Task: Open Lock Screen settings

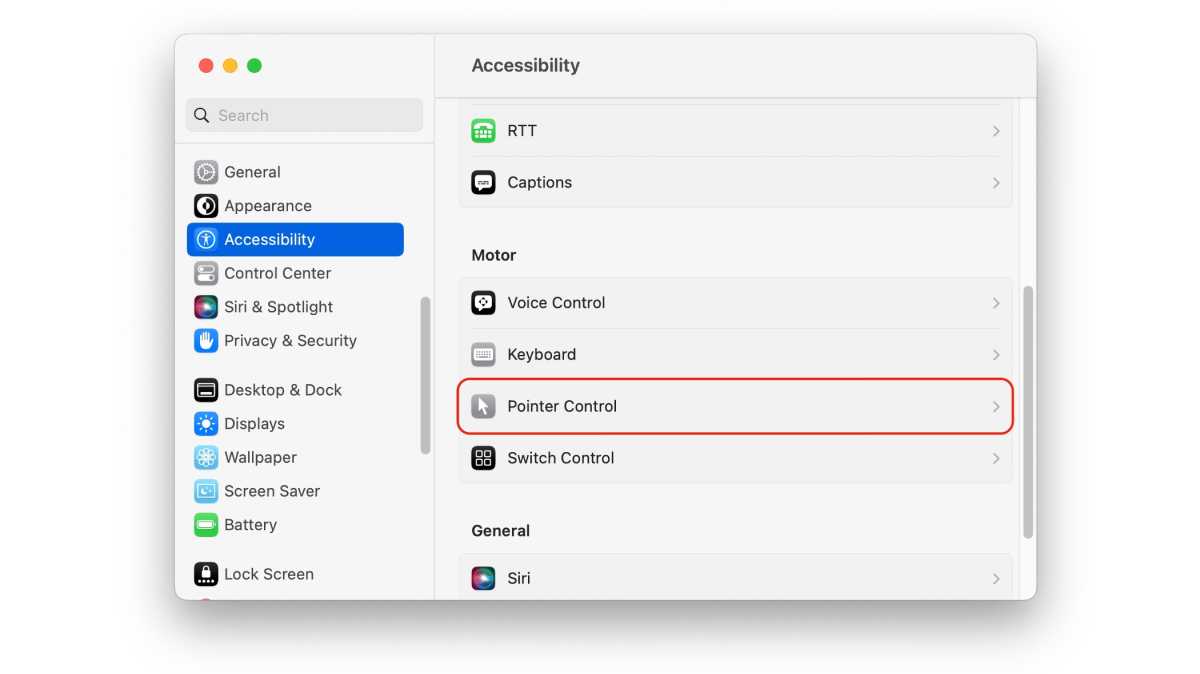Action: [x=268, y=574]
